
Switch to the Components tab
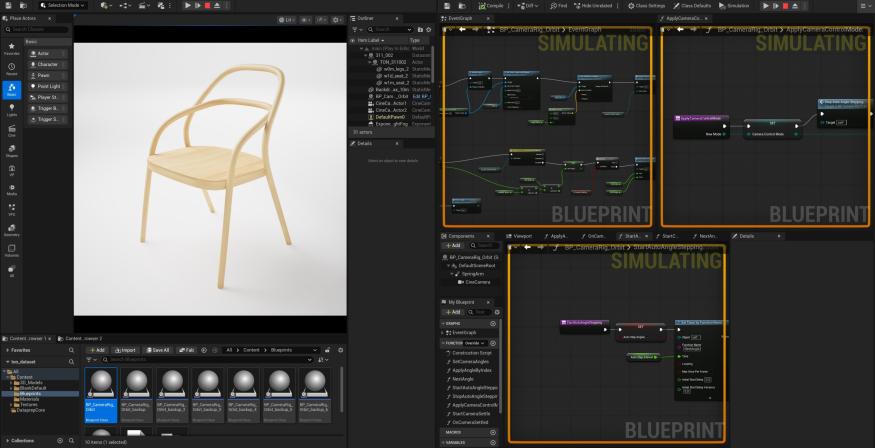pos(461,236)
